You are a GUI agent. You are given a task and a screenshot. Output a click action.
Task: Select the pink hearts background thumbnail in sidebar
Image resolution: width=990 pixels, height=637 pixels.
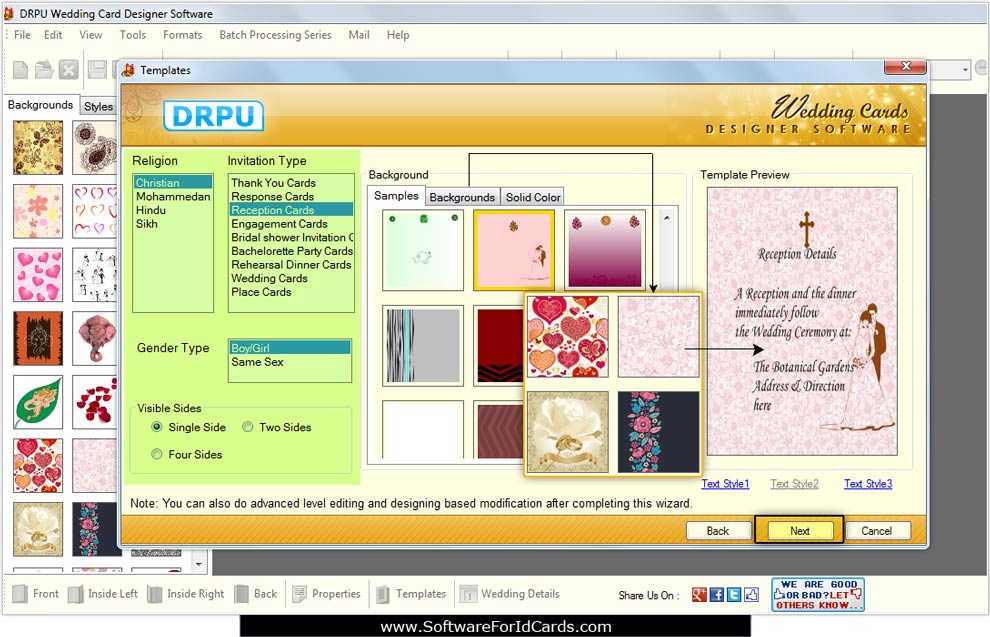pos(38,275)
